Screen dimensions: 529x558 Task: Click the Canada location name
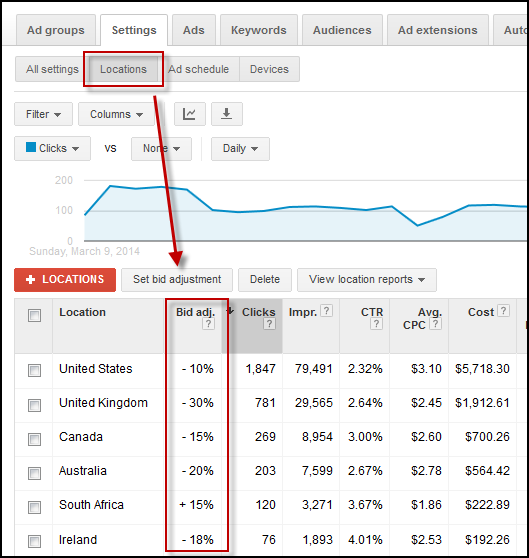pos(81,437)
